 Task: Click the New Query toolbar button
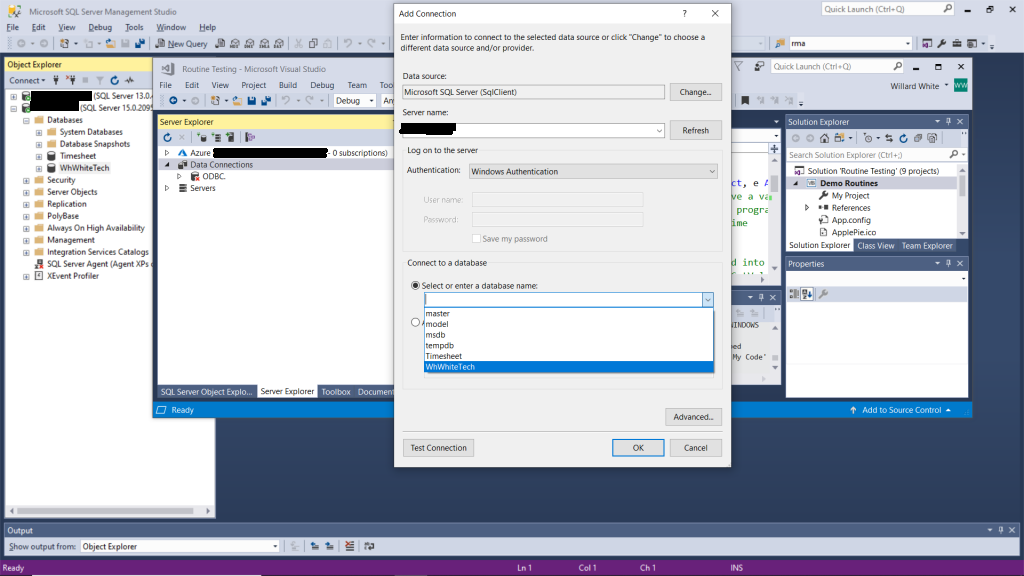coord(181,44)
